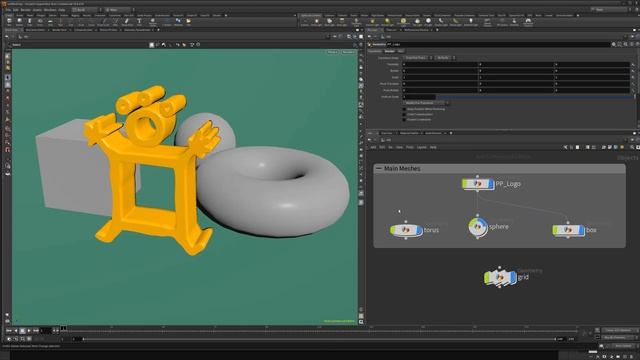Viewport: 640px width, 360px height.
Task: Select the L-System shelf tool
Action: tap(167, 22)
